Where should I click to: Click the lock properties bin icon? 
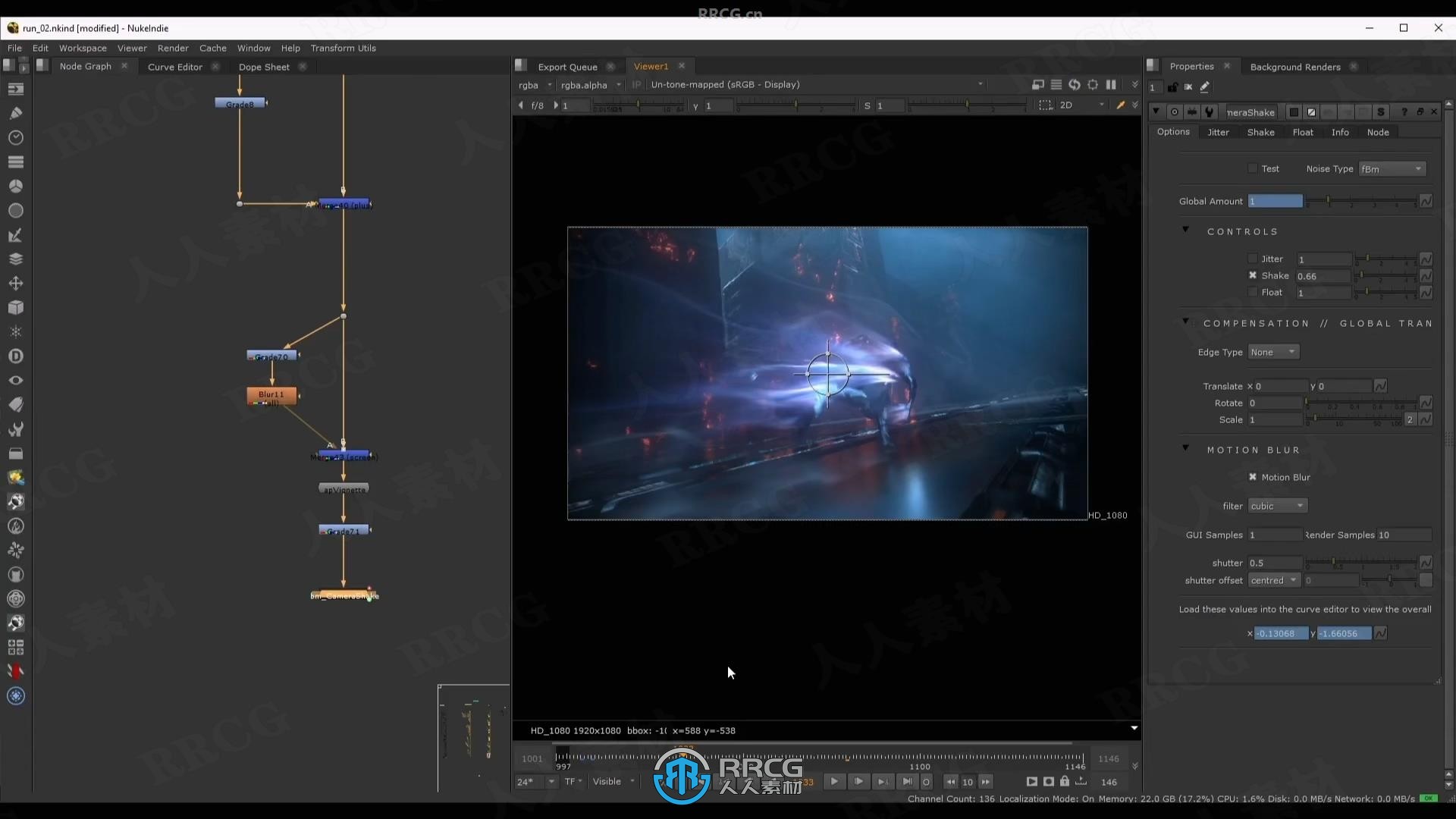coord(1172,87)
